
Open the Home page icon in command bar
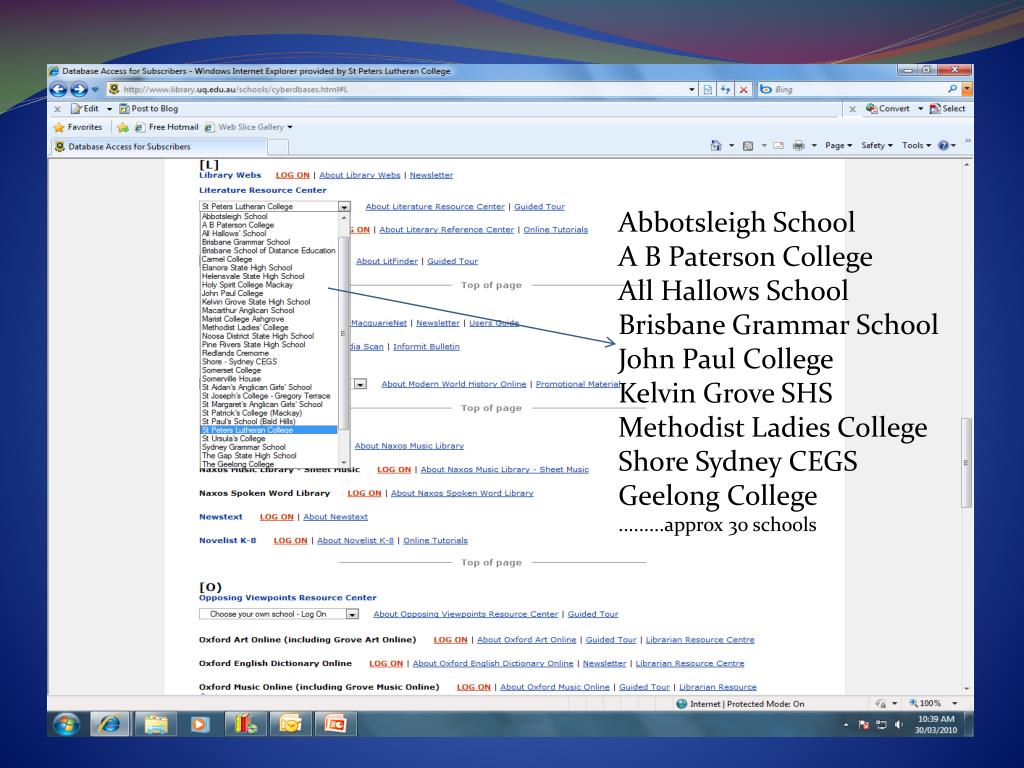click(716, 146)
